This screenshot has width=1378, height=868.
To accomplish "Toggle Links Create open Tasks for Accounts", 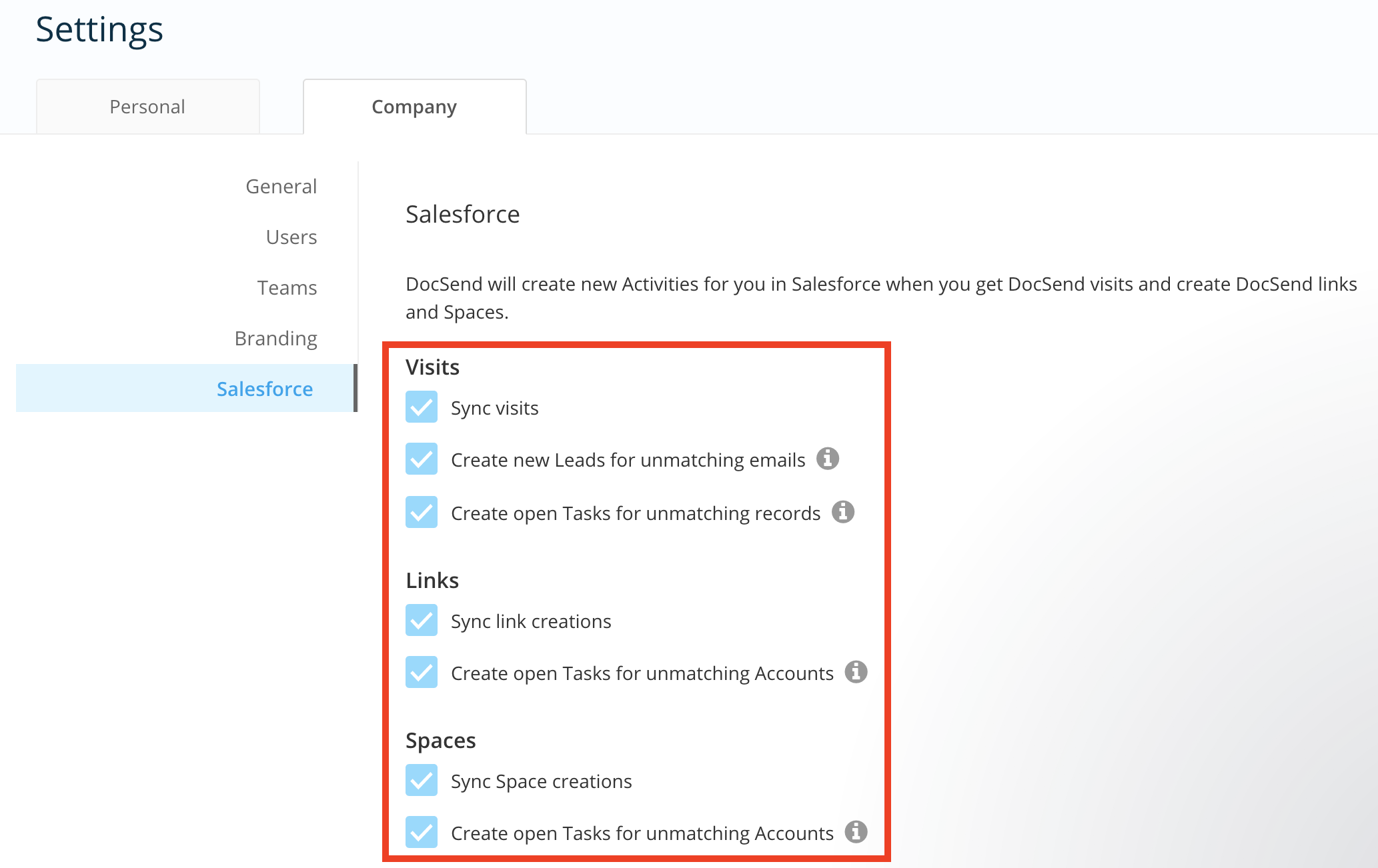I will [x=422, y=672].
